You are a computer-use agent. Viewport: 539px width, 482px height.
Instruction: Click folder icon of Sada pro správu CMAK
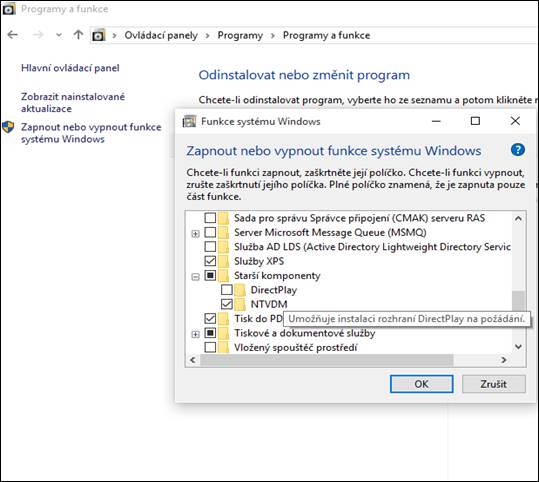click(x=224, y=218)
